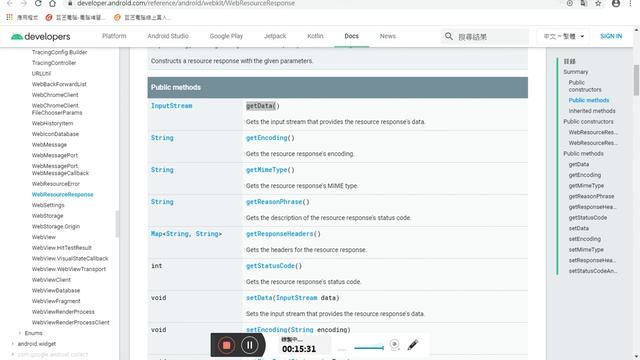
Task: Toggle the webcam icon in recorder bar
Action: [x=394, y=345]
